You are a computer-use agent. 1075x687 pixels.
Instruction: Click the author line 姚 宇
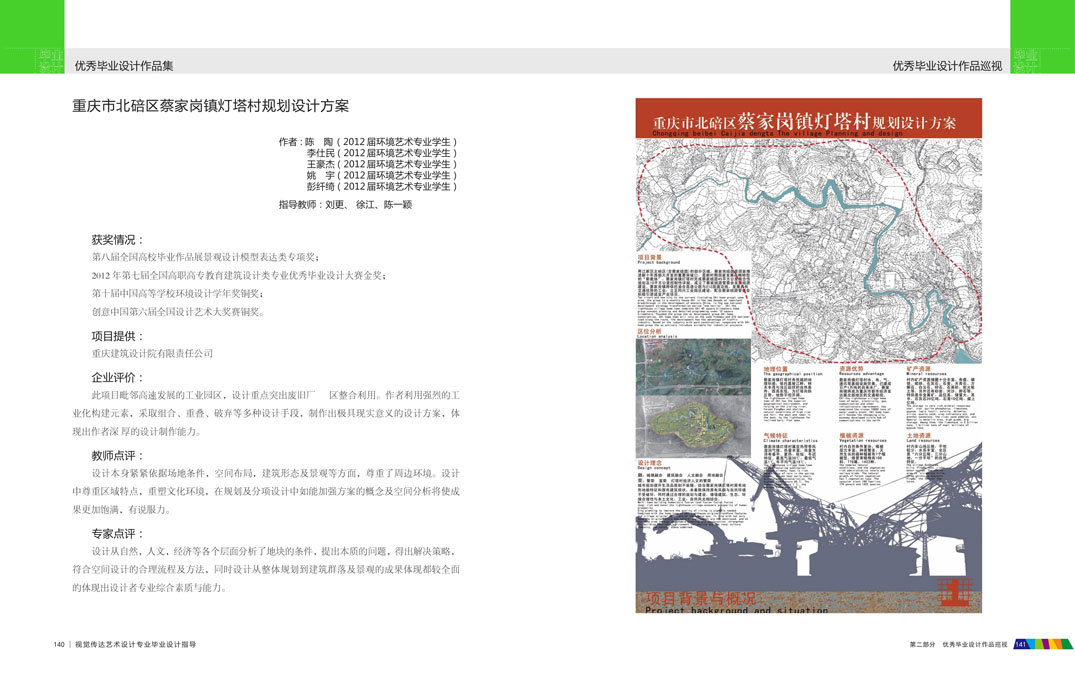381,176
